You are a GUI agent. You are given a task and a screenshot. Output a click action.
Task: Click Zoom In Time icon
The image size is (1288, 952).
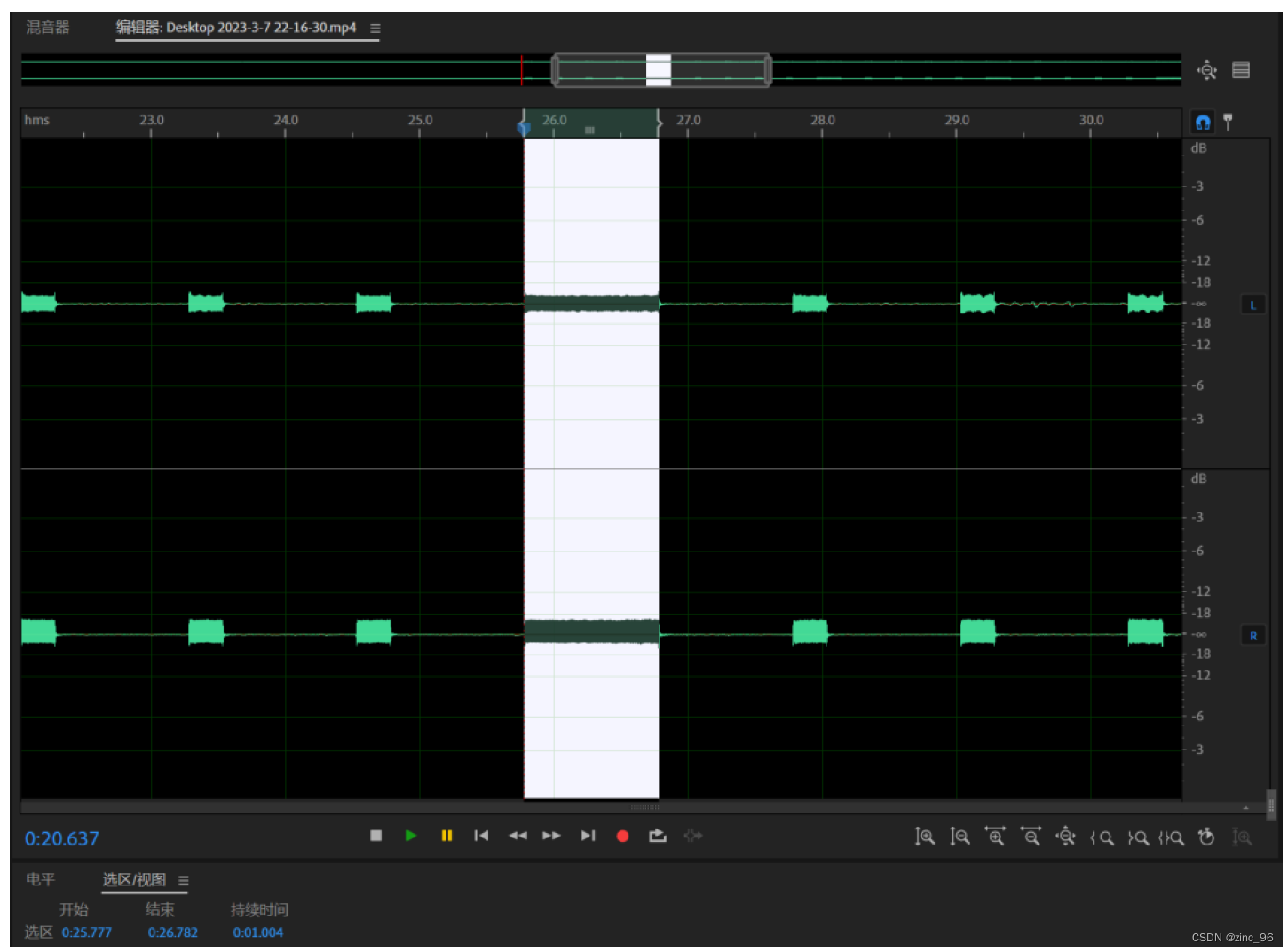[x=995, y=837]
